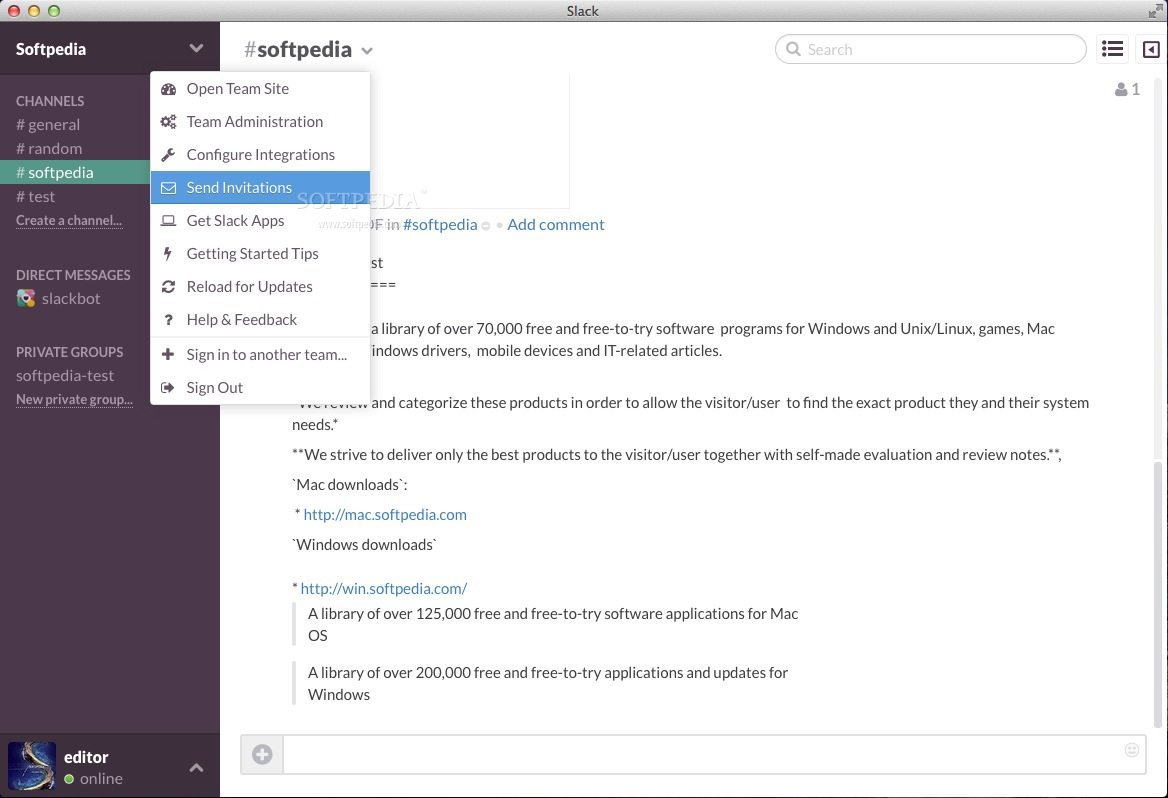Click the wrench icon beside Configure Integrations
This screenshot has height=798, width=1168.
168,155
